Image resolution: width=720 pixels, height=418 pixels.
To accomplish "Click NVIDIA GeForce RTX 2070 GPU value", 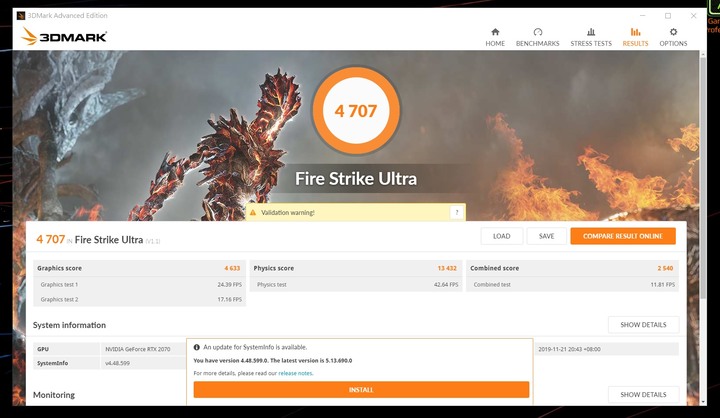I will pyautogui.click(x=138, y=349).
